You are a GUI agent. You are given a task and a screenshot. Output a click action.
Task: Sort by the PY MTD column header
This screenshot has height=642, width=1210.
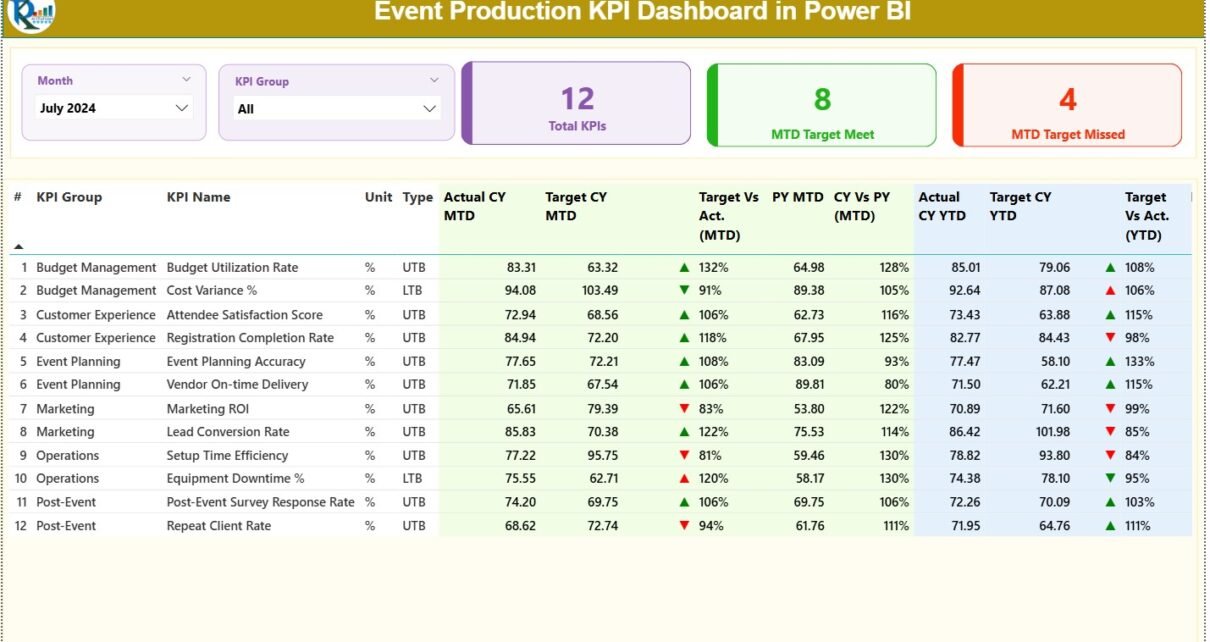click(797, 197)
